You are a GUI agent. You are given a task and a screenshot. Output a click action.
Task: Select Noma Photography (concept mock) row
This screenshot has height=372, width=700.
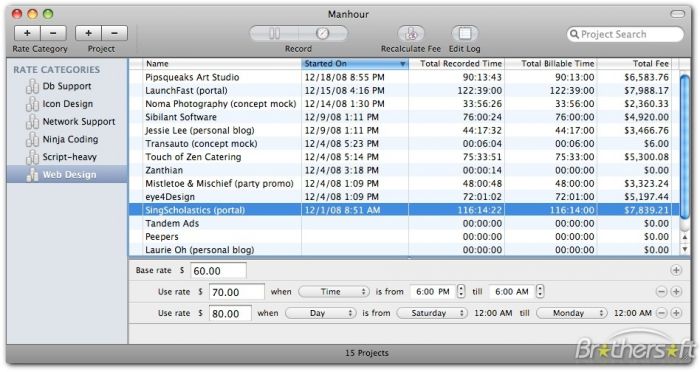[404, 104]
